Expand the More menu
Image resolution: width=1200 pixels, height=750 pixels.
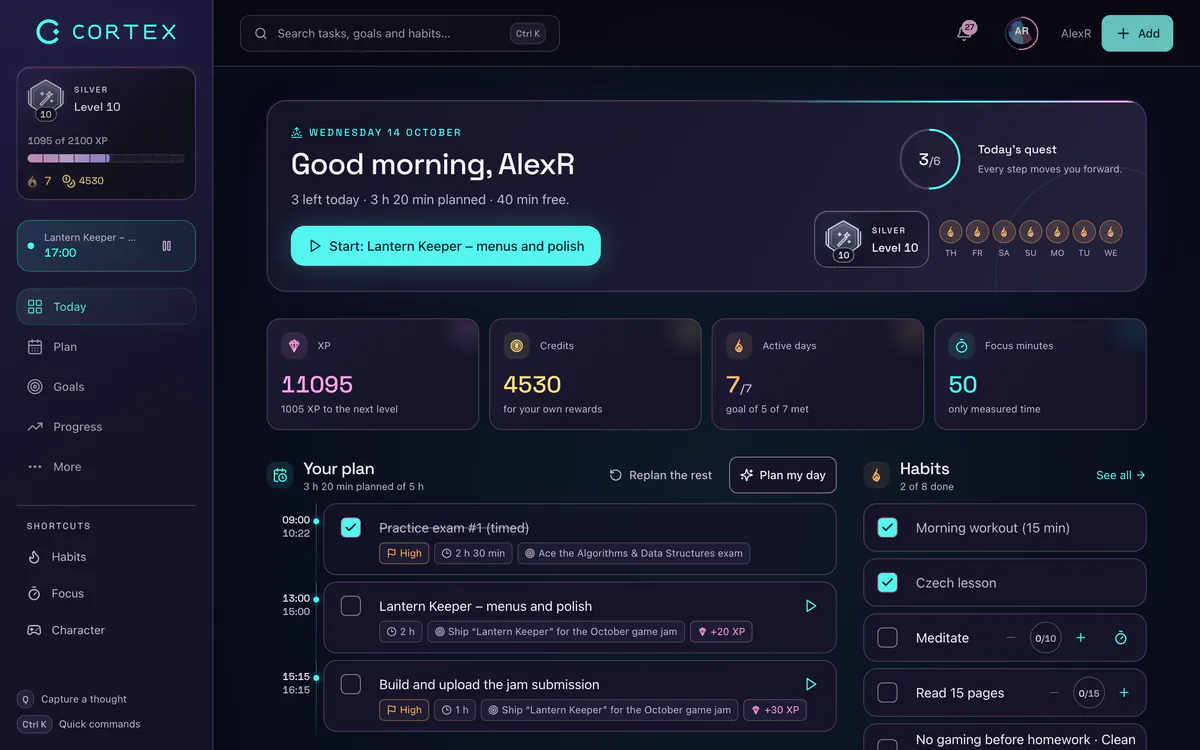click(106, 467)
